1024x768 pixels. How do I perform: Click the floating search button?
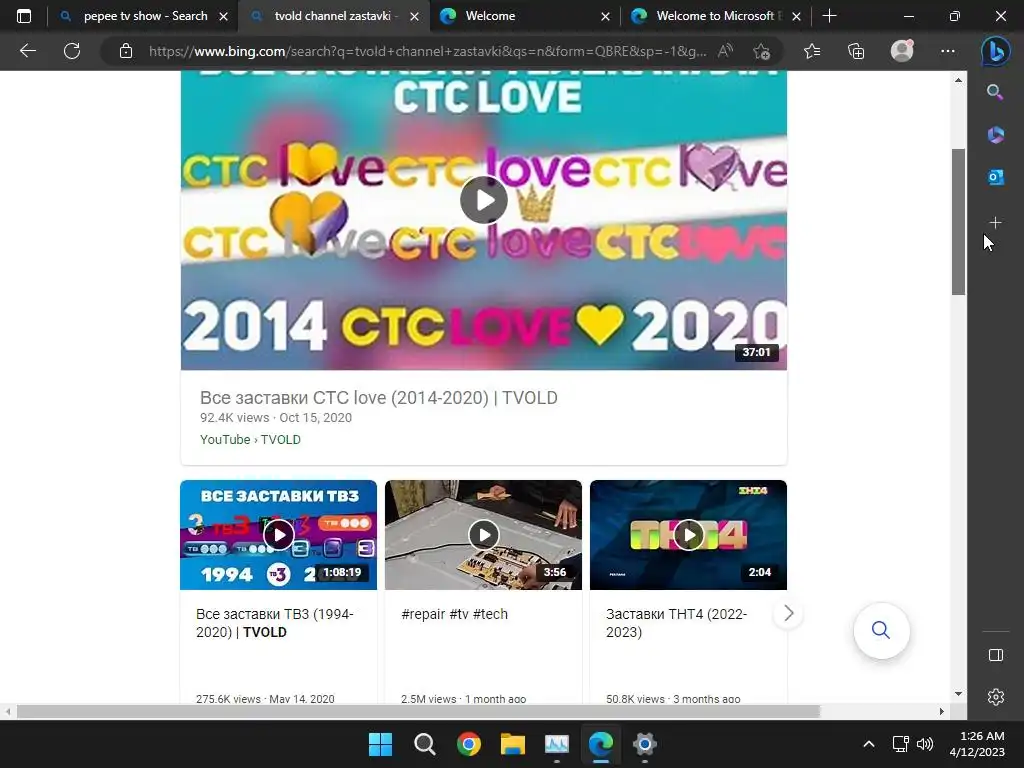pyautogui.click(x=881, y=630)
